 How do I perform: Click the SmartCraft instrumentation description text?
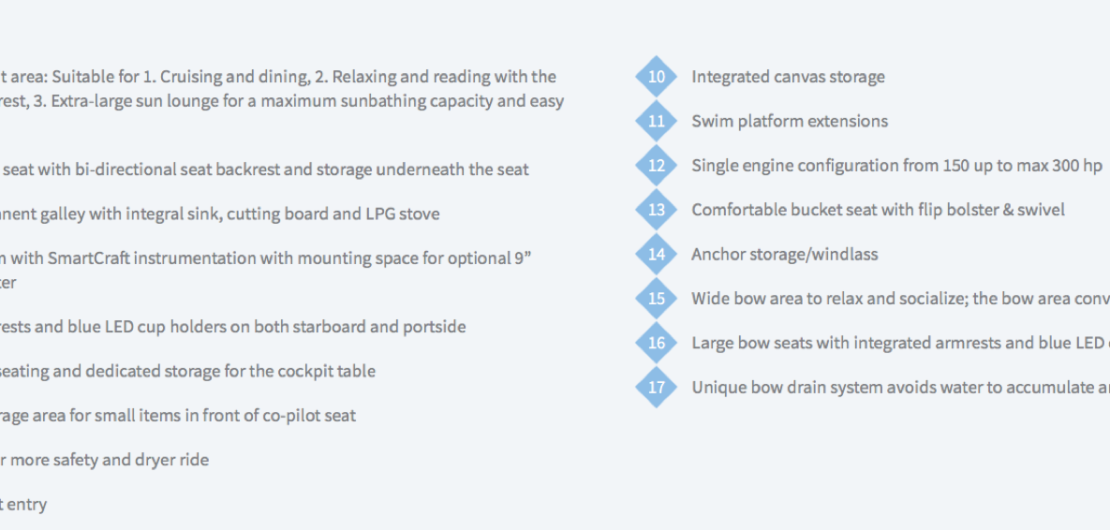(265, 270)
